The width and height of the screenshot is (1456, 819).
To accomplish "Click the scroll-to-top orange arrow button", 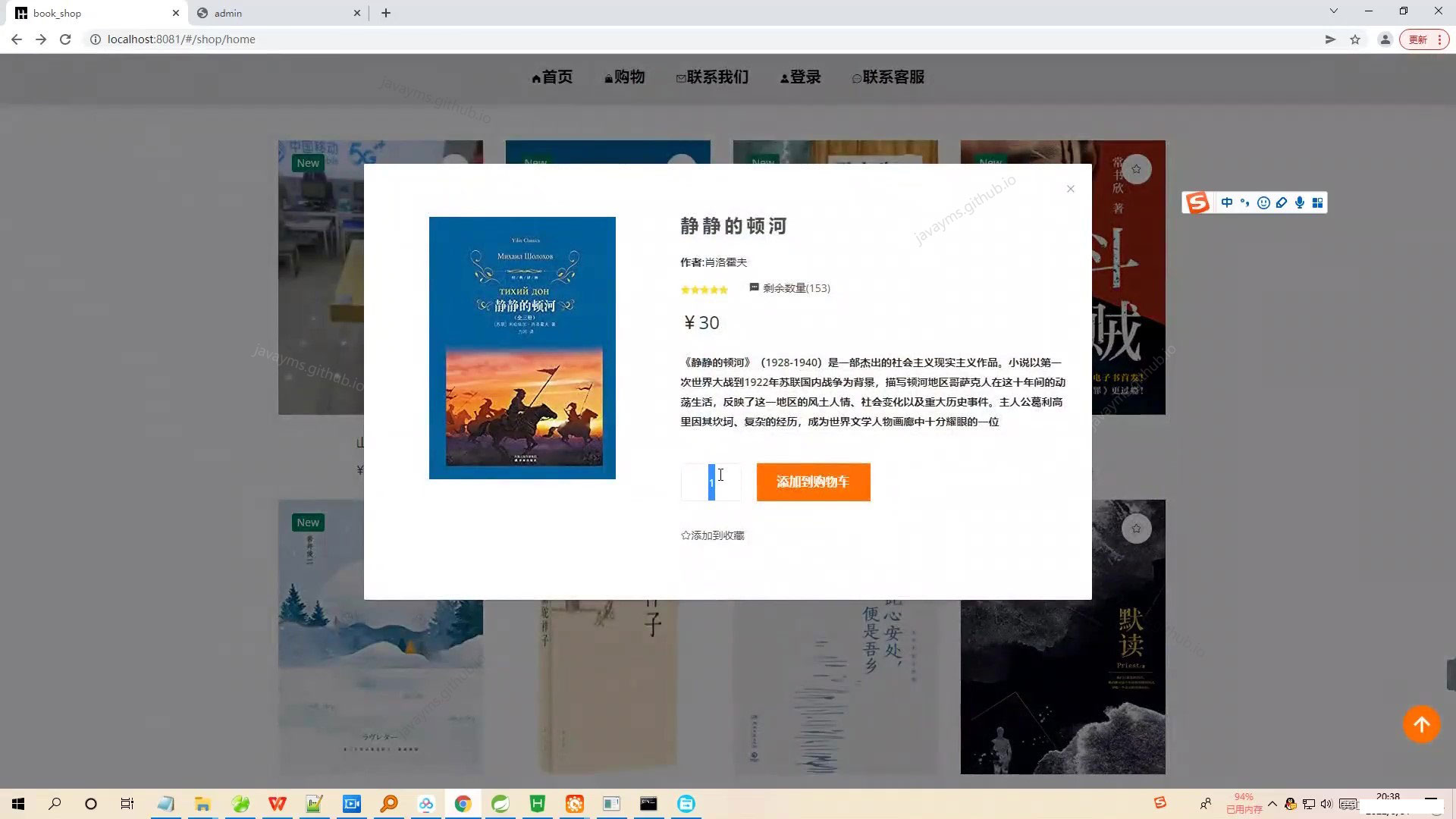I will coord(1421,724).
